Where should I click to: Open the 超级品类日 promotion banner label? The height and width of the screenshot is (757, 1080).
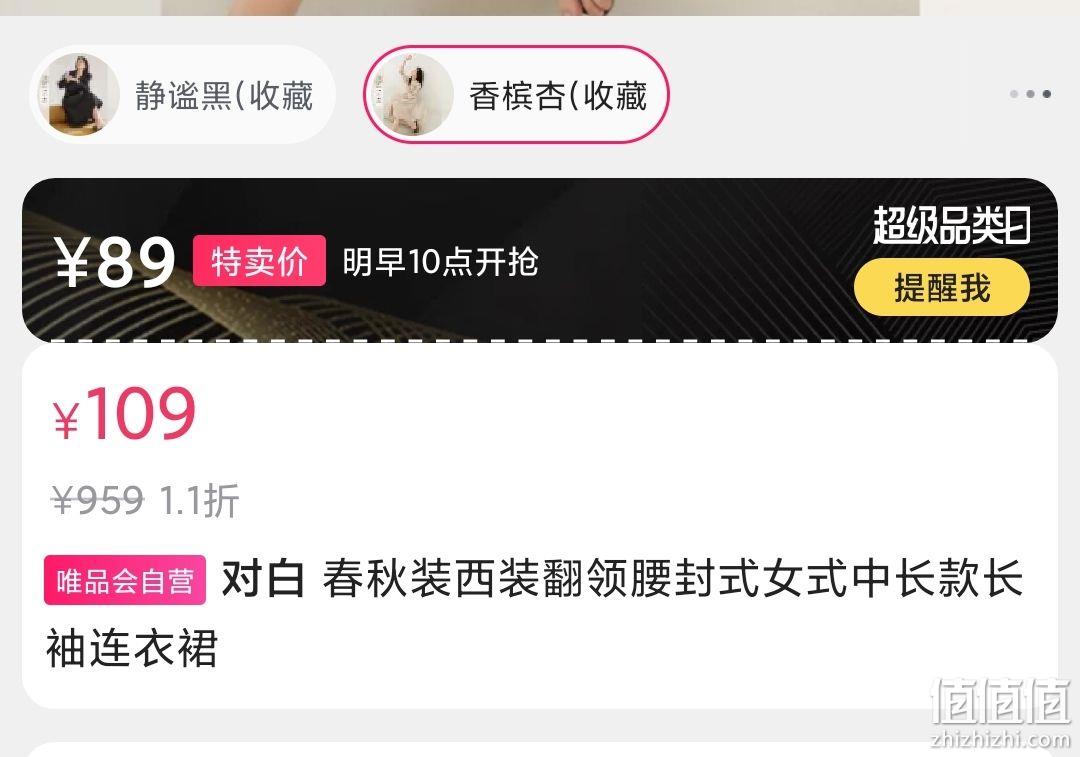click(x=951, y=225)
